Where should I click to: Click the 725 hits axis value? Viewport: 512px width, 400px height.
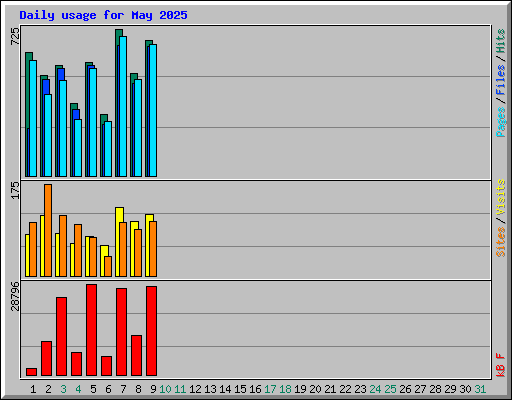click(15, 36)
